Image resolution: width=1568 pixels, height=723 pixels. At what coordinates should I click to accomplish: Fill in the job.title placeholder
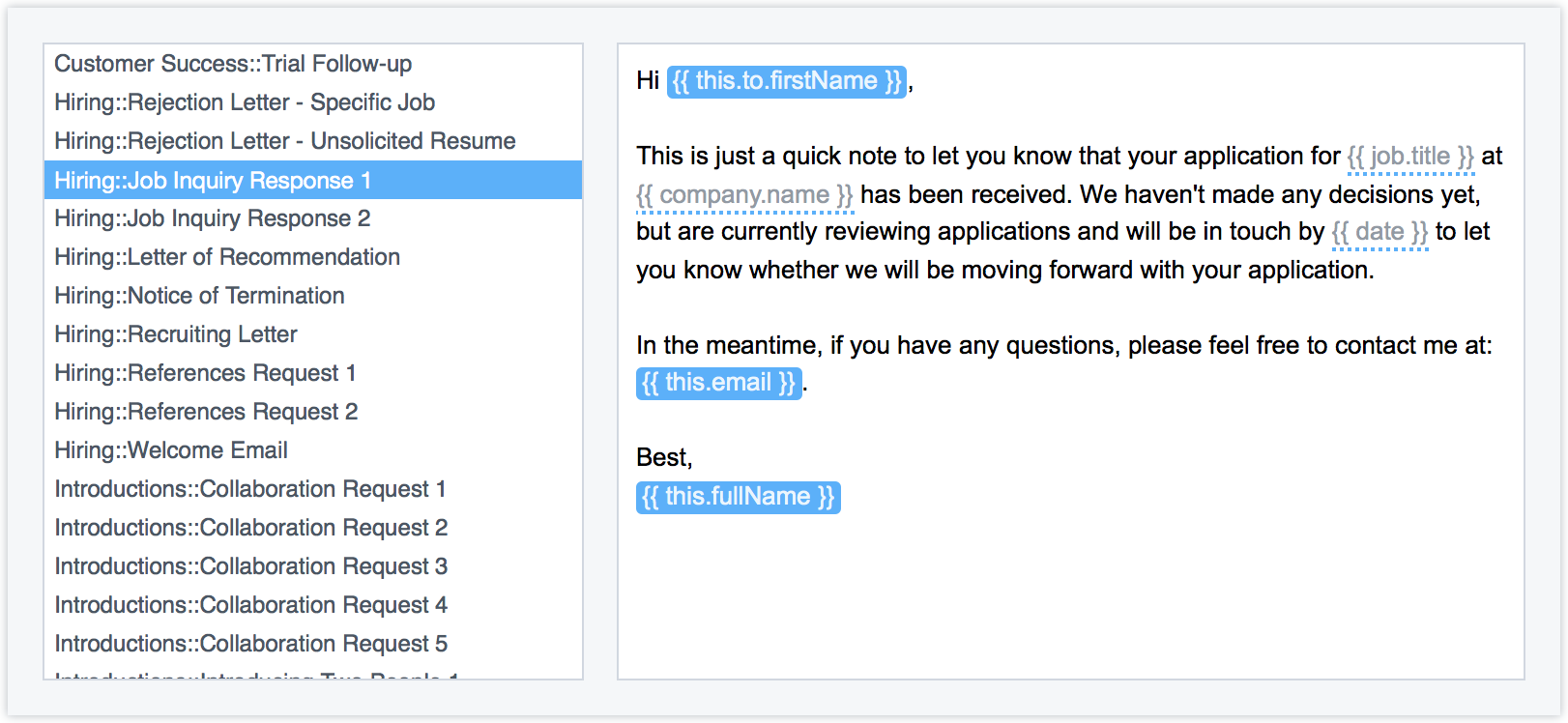(1410, 157)
